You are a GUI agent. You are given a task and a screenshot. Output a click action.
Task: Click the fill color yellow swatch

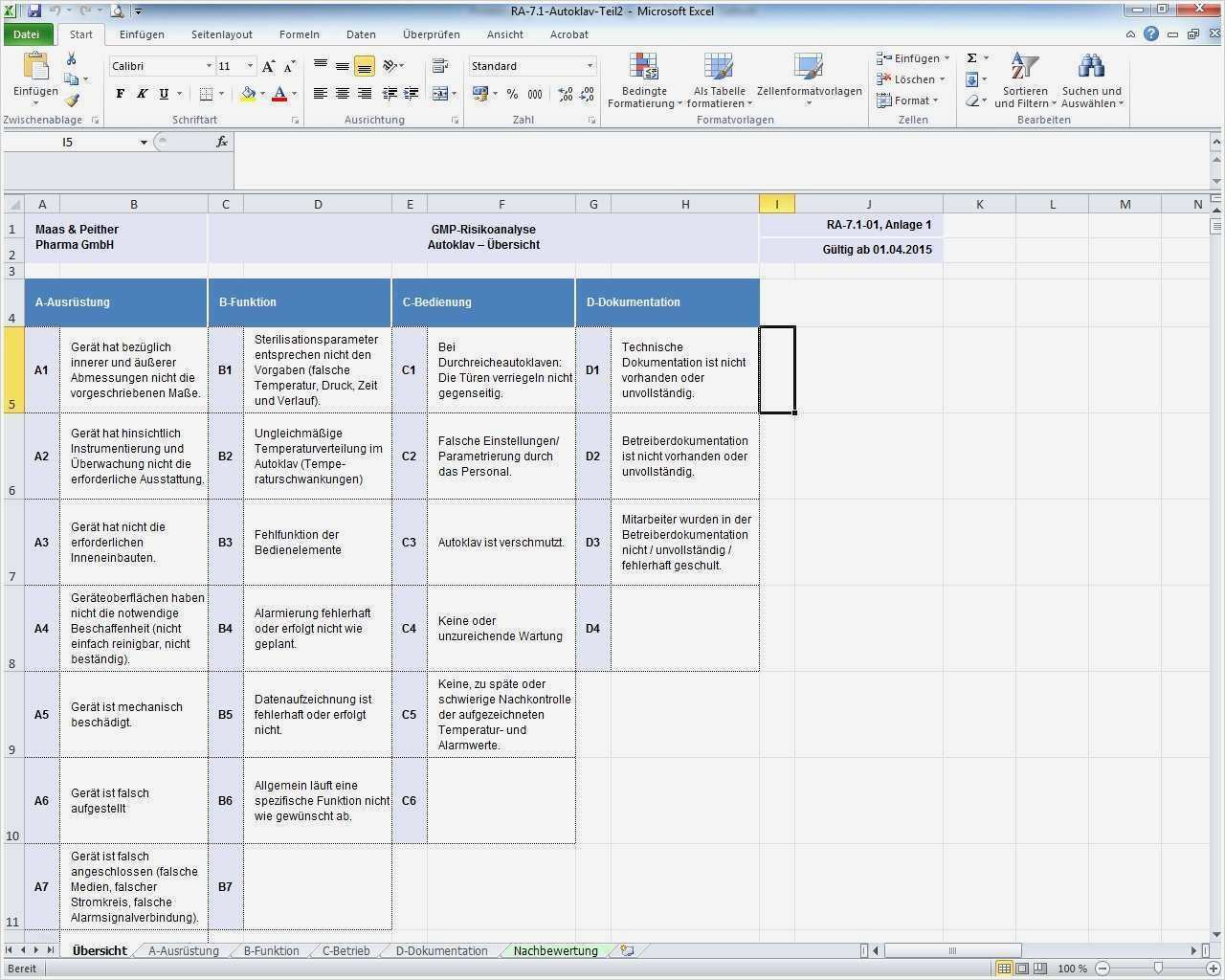click(248, 94)
